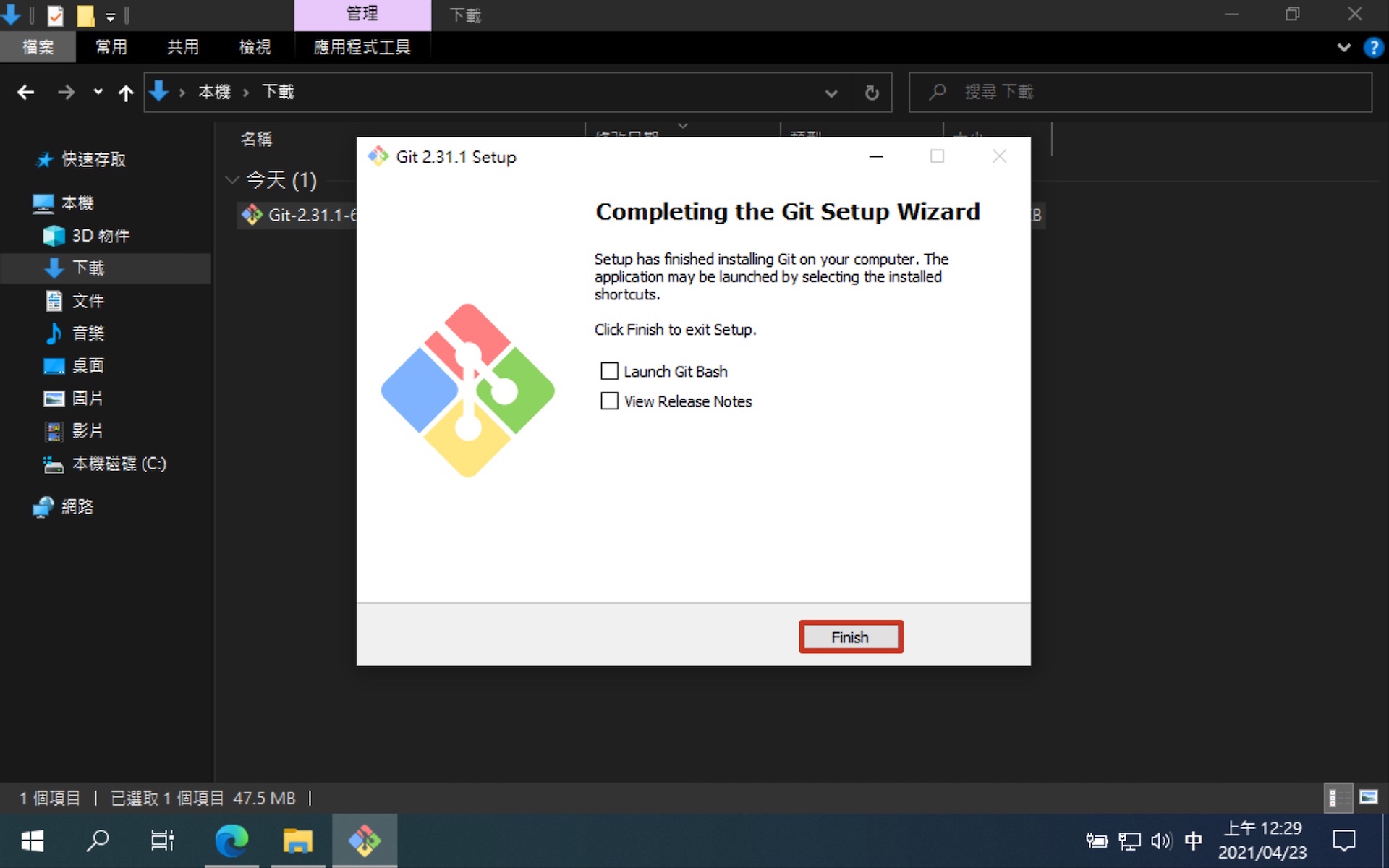Go up one folder level

point(126,93)
